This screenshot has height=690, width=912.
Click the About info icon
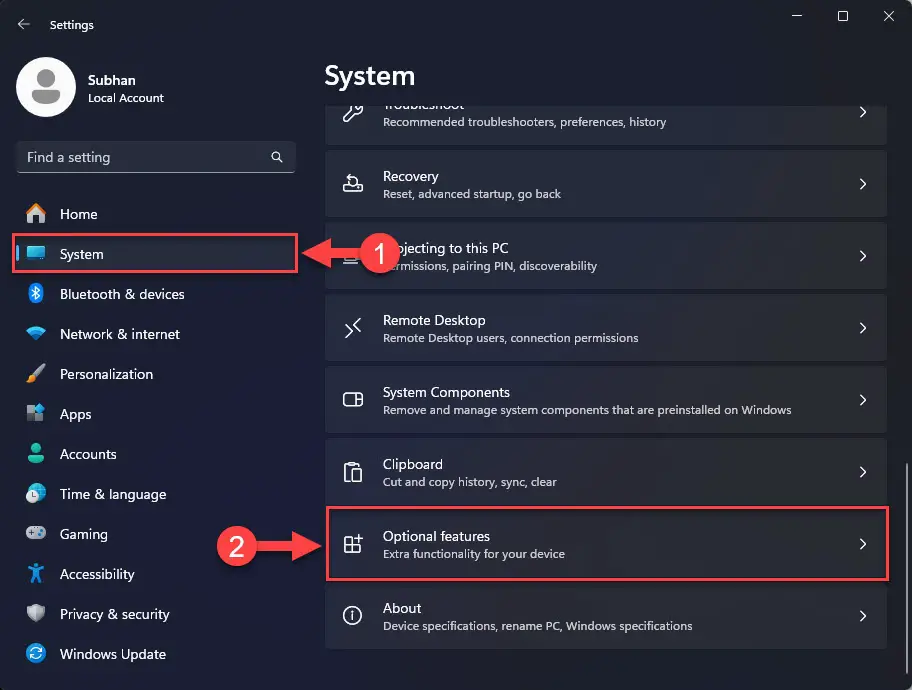click(352, 616)
